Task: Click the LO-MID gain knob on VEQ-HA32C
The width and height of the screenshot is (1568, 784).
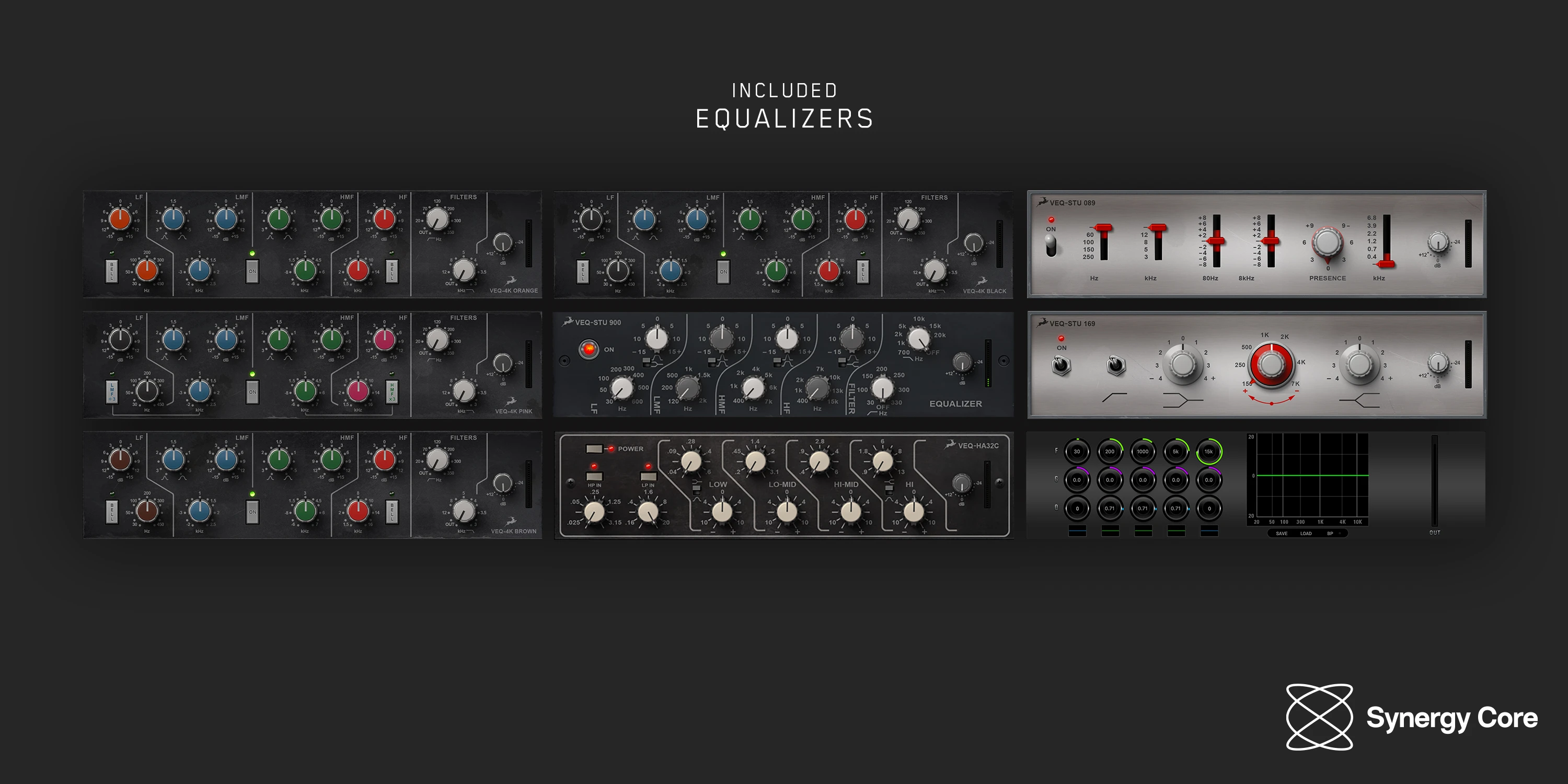Action: pos(787,511)
